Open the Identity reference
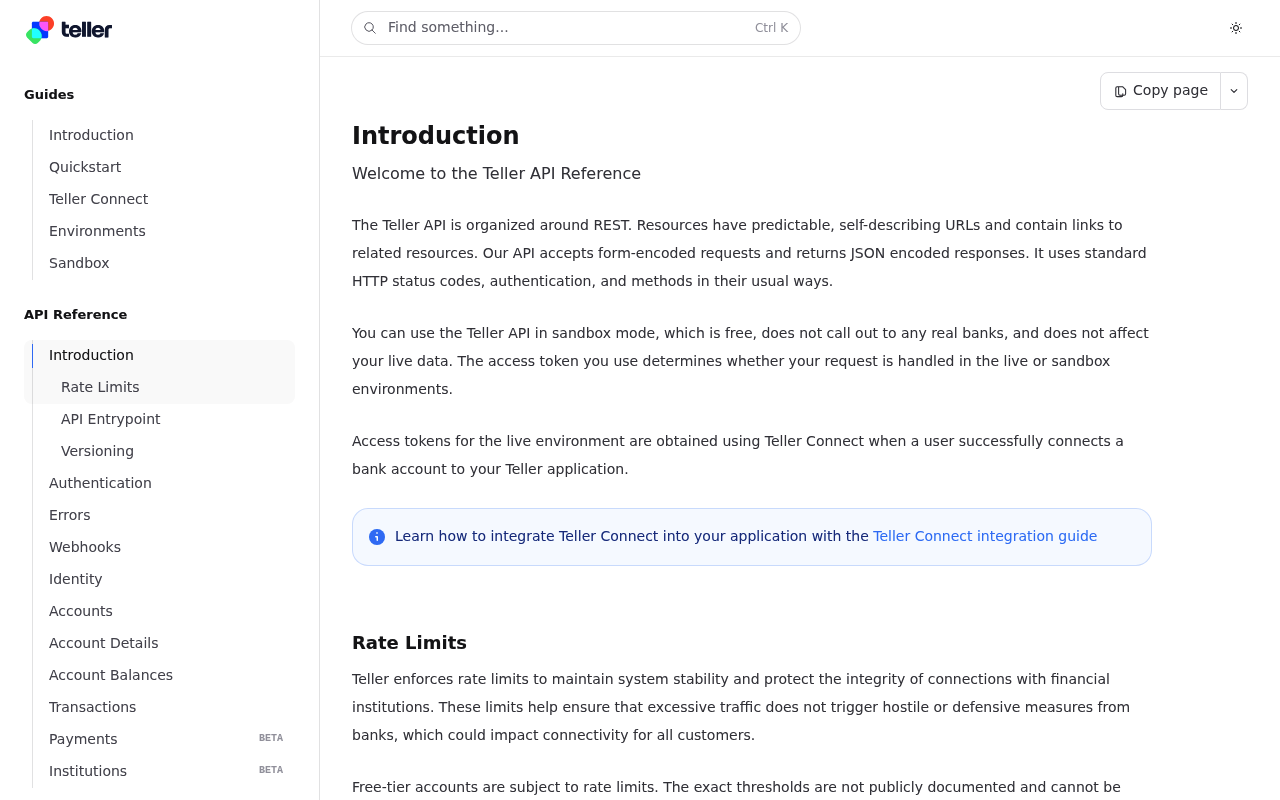Viewport: 1280px width, 800px height. [x=76, y=579]
